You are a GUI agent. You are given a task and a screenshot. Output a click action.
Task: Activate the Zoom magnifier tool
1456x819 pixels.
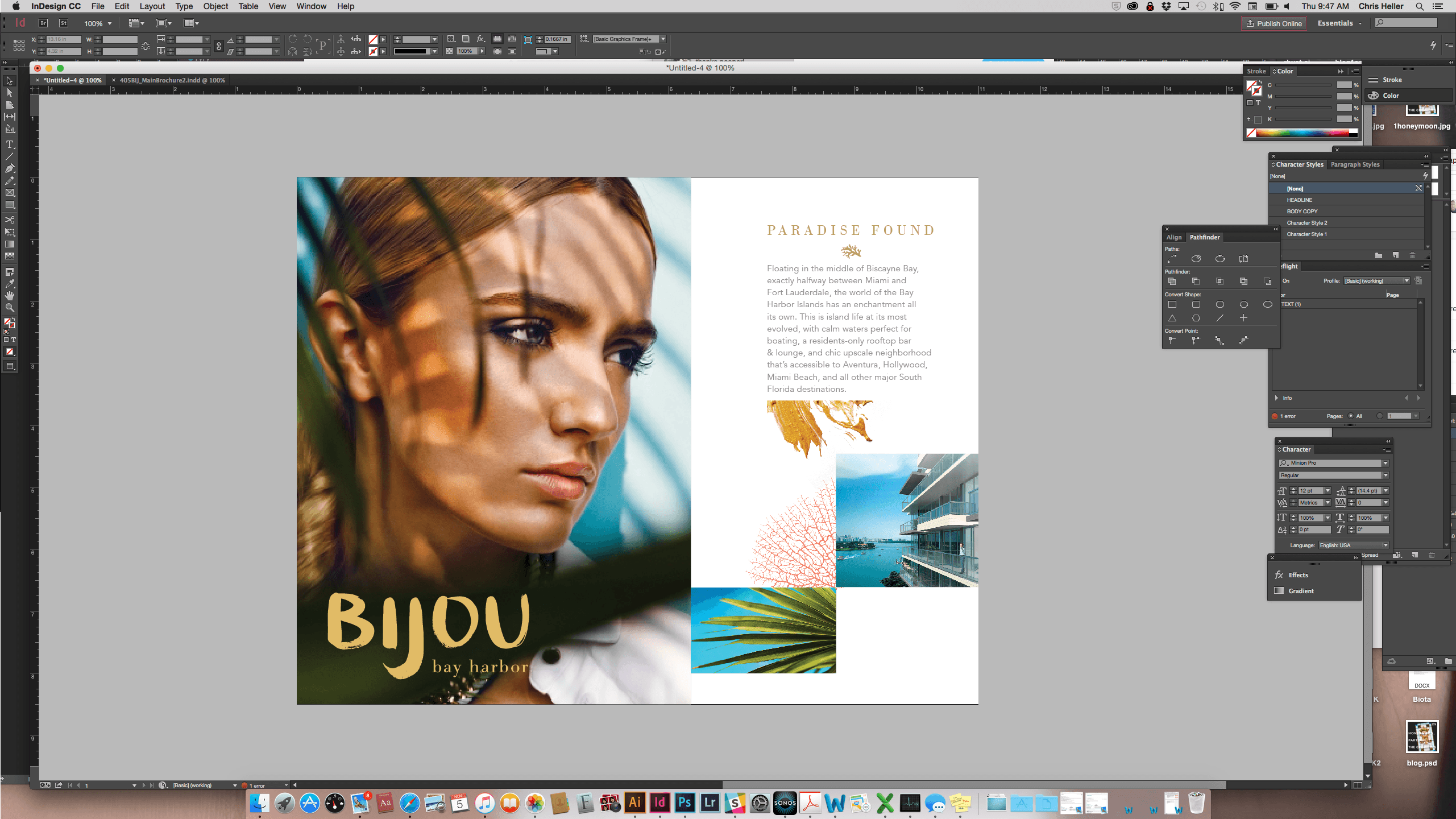(x=10, y=308)
